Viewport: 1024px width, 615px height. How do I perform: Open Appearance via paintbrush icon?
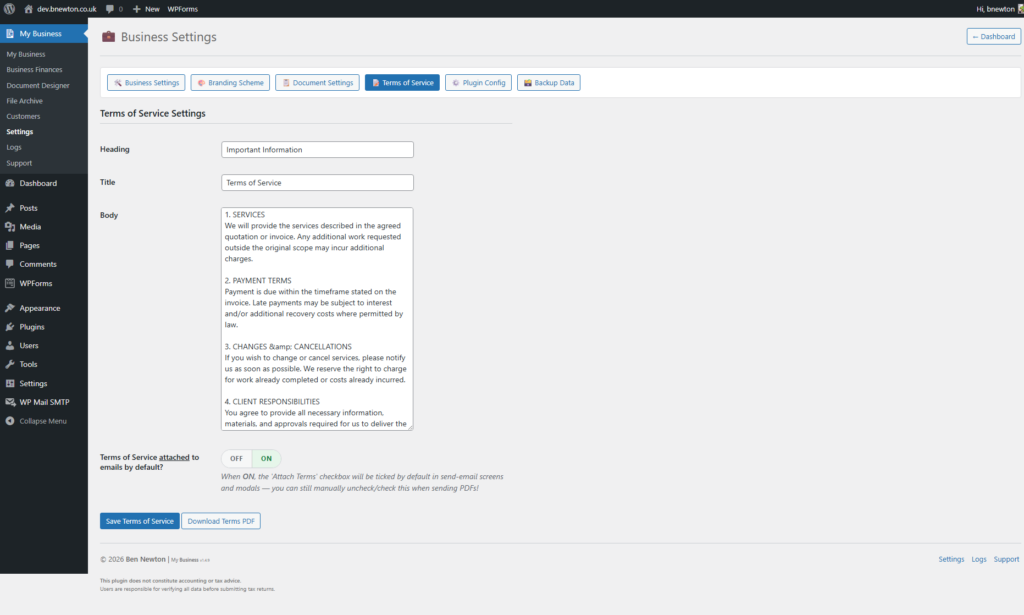click(x=10, y=308)
